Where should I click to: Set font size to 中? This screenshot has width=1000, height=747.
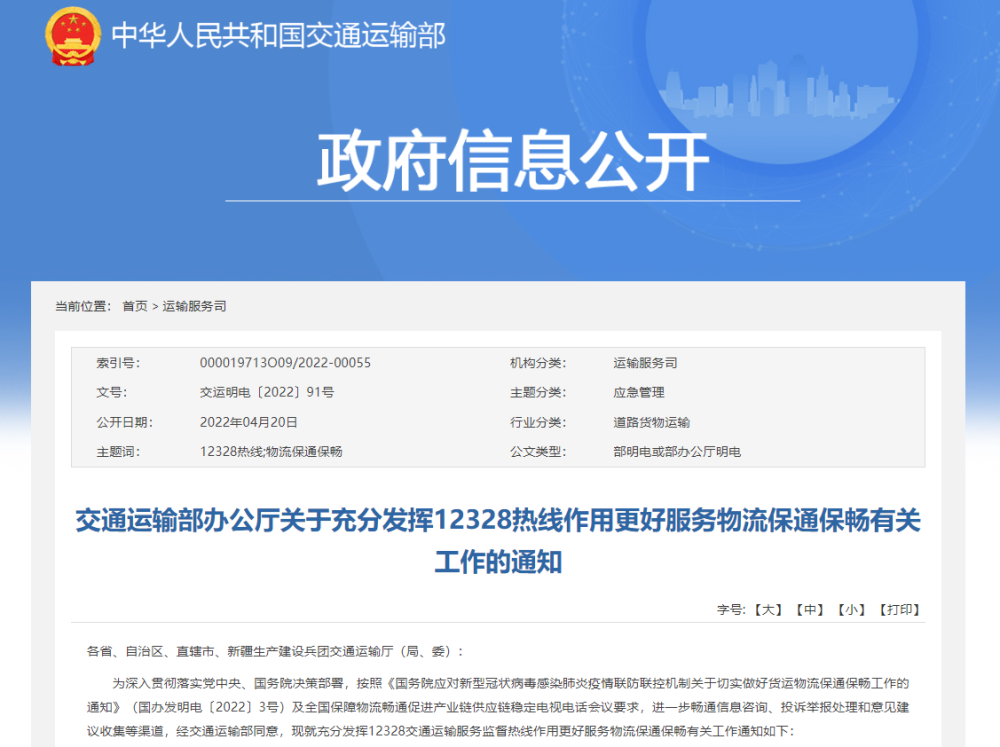810,609
